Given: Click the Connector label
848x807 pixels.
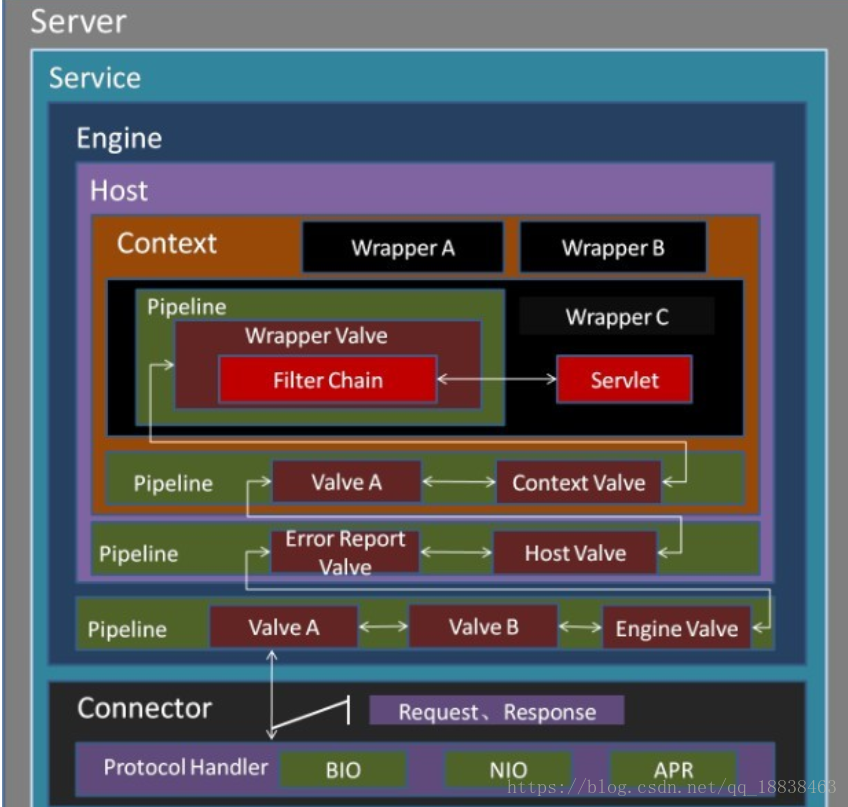Looking at the screenshot, I should coord(144,708).
